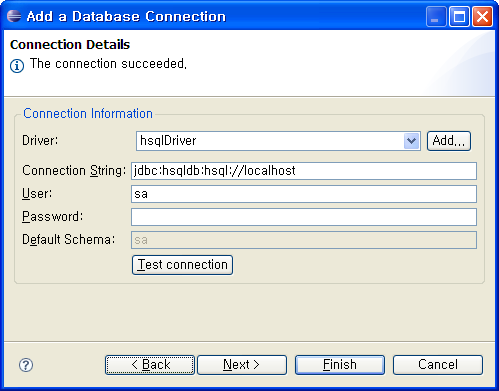
Task: Click the blue information icon beside success message
Action: pos(17,66)
